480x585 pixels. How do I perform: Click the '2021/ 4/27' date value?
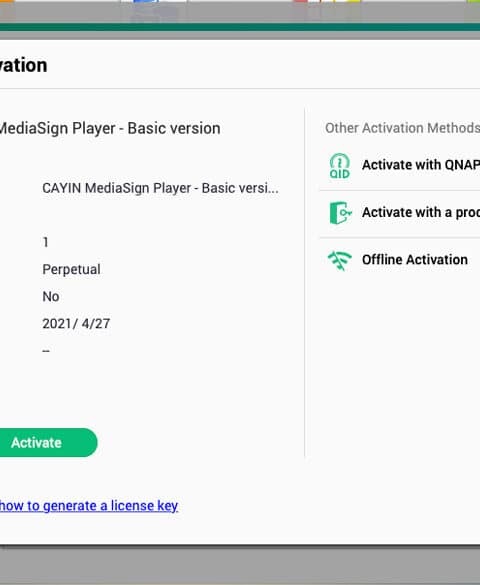(x=76, y=323)
